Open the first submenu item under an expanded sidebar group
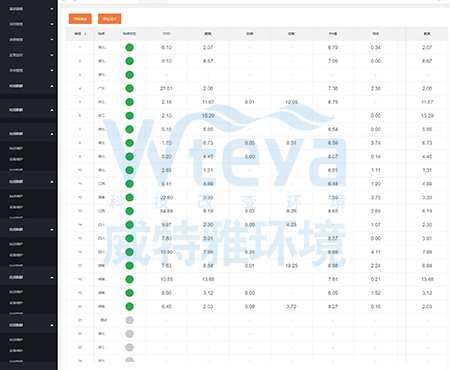Viewport: 450px width, 370px height. pos(16,148)
